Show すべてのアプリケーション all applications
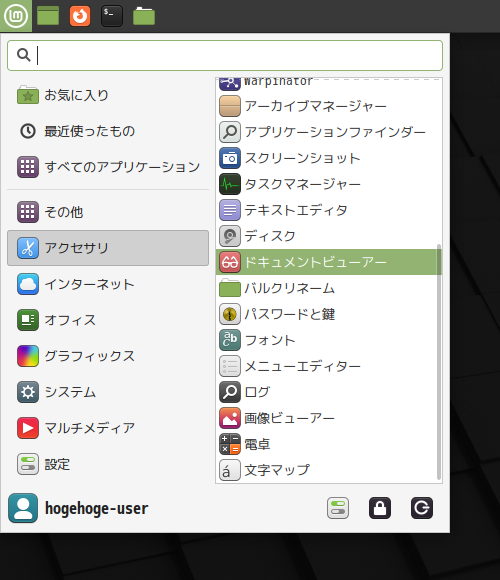500x580 pixels. (x=108, y=167)
